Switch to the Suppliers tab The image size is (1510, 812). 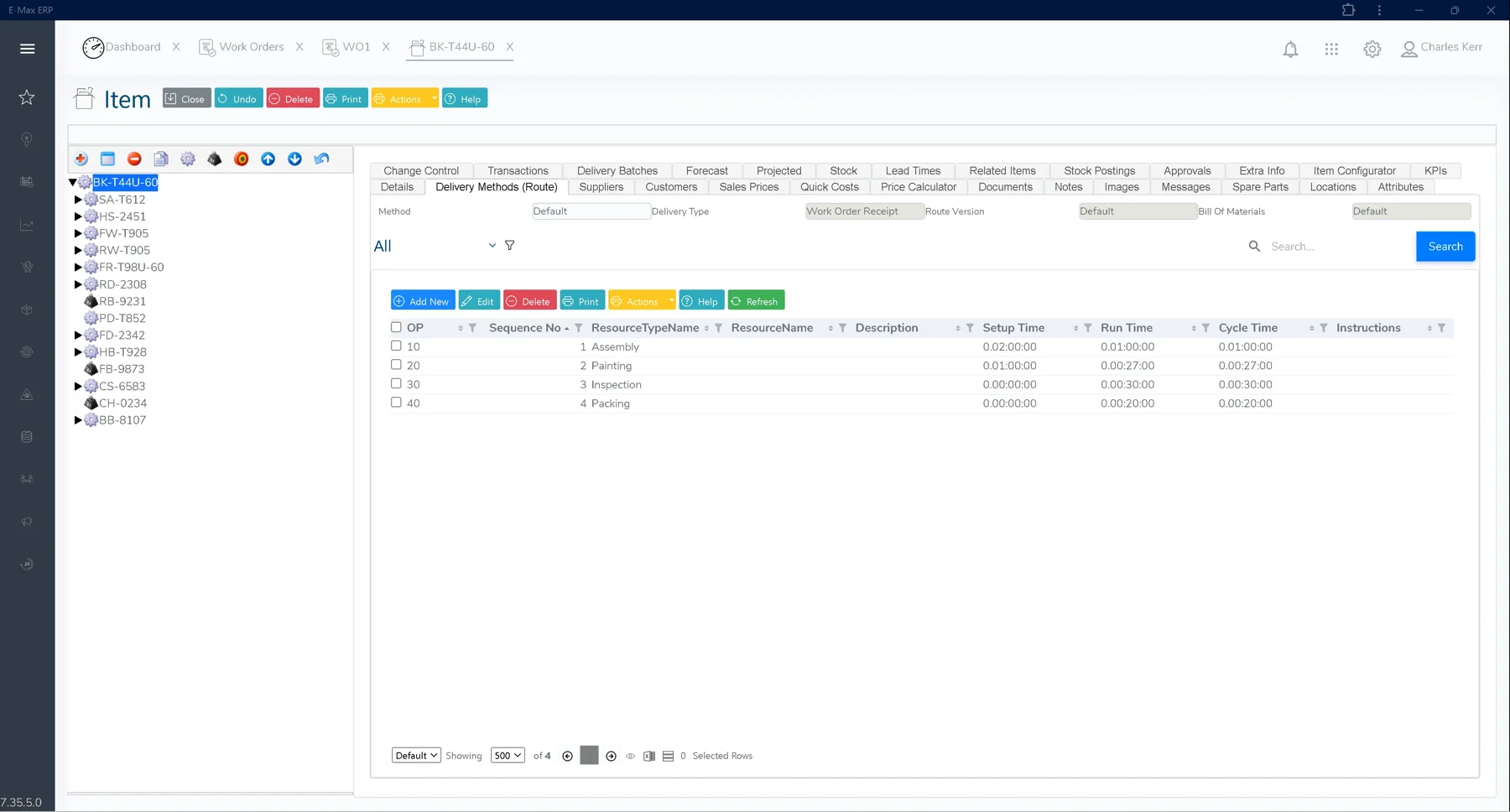tap(601, 187)
